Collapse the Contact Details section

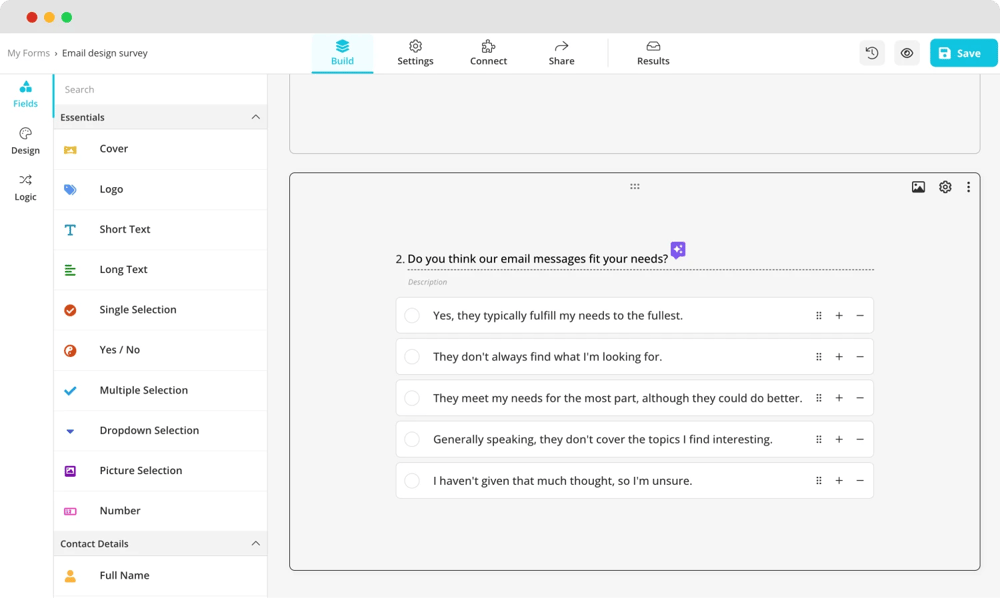tap(255, 544)
